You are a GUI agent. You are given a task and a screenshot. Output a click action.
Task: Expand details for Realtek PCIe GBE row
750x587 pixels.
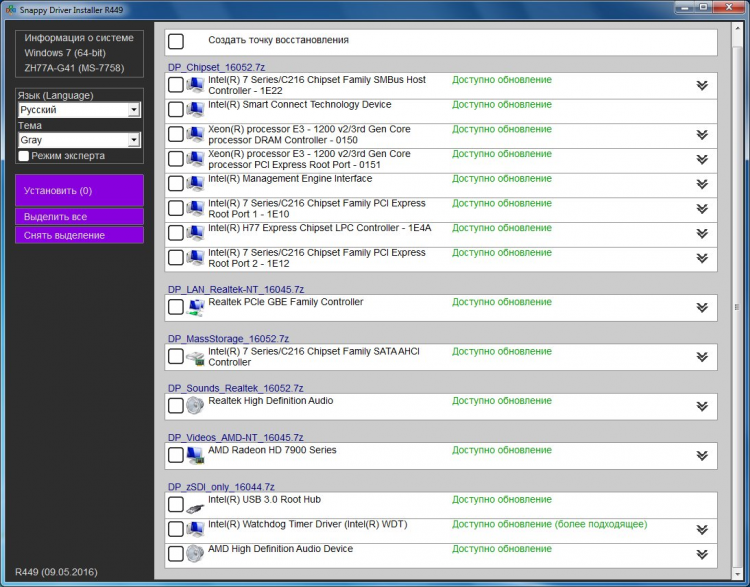click(702, 308)
